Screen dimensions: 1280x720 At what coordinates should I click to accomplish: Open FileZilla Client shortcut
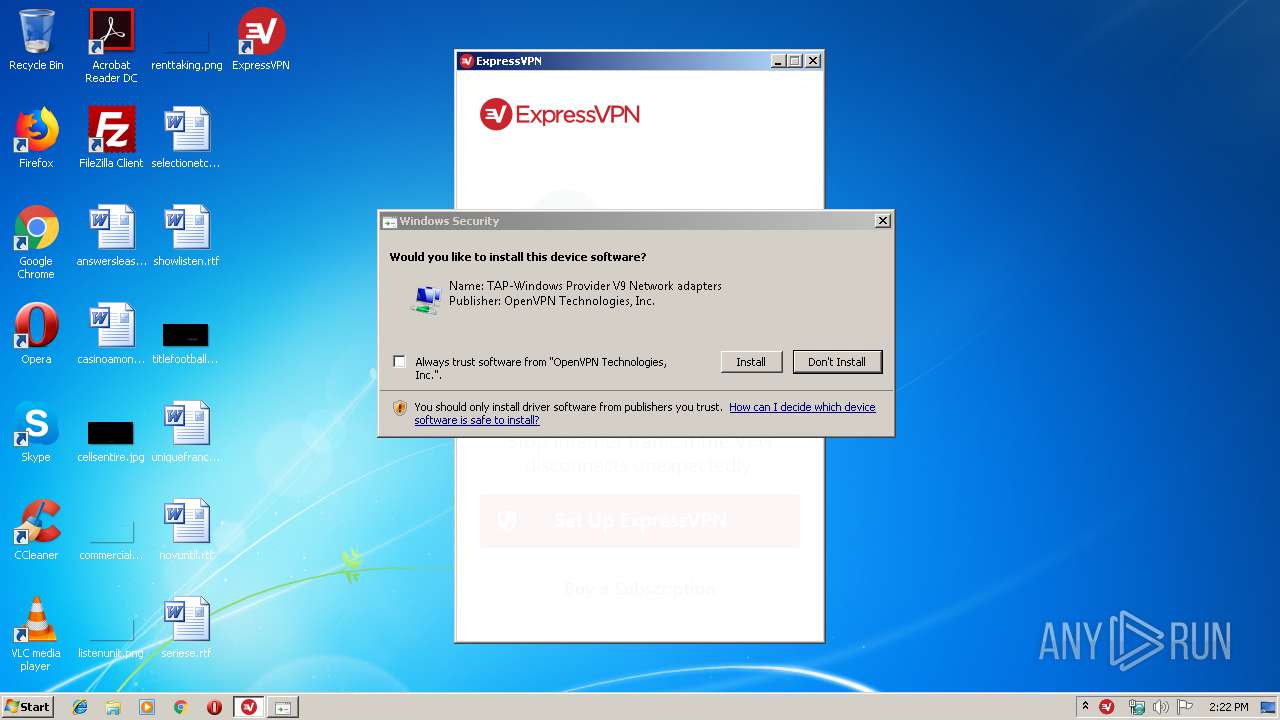tap(111, 138)
